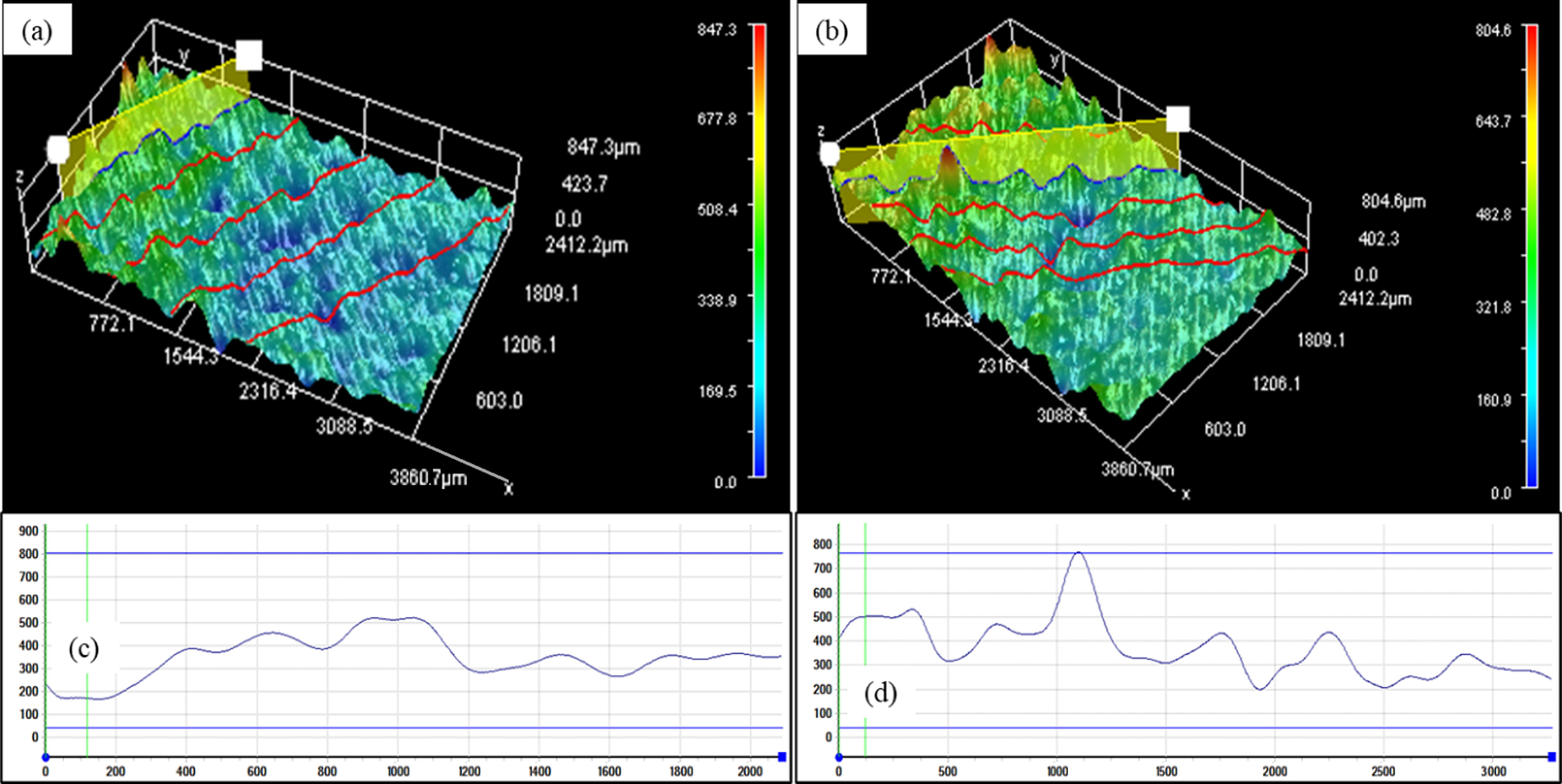The height and width of the screenshot is (784, 1562).
Task: Click the blue circle at profile (c) start
Action: pos(45,757)
